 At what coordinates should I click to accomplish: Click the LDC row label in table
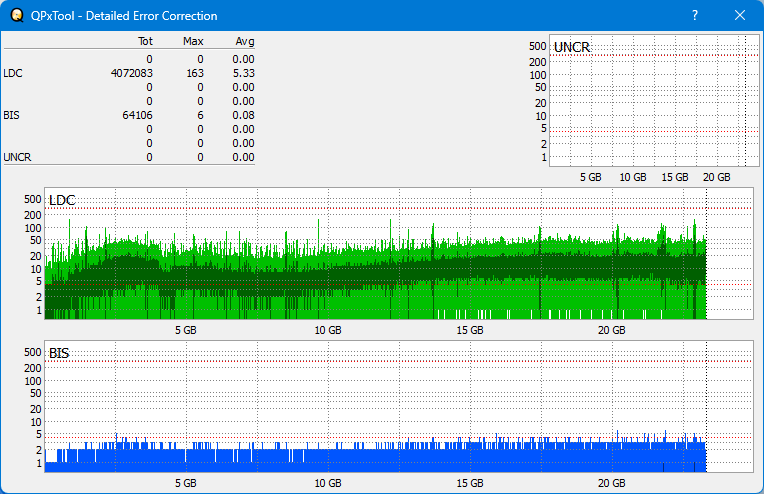tap(13, 73)
